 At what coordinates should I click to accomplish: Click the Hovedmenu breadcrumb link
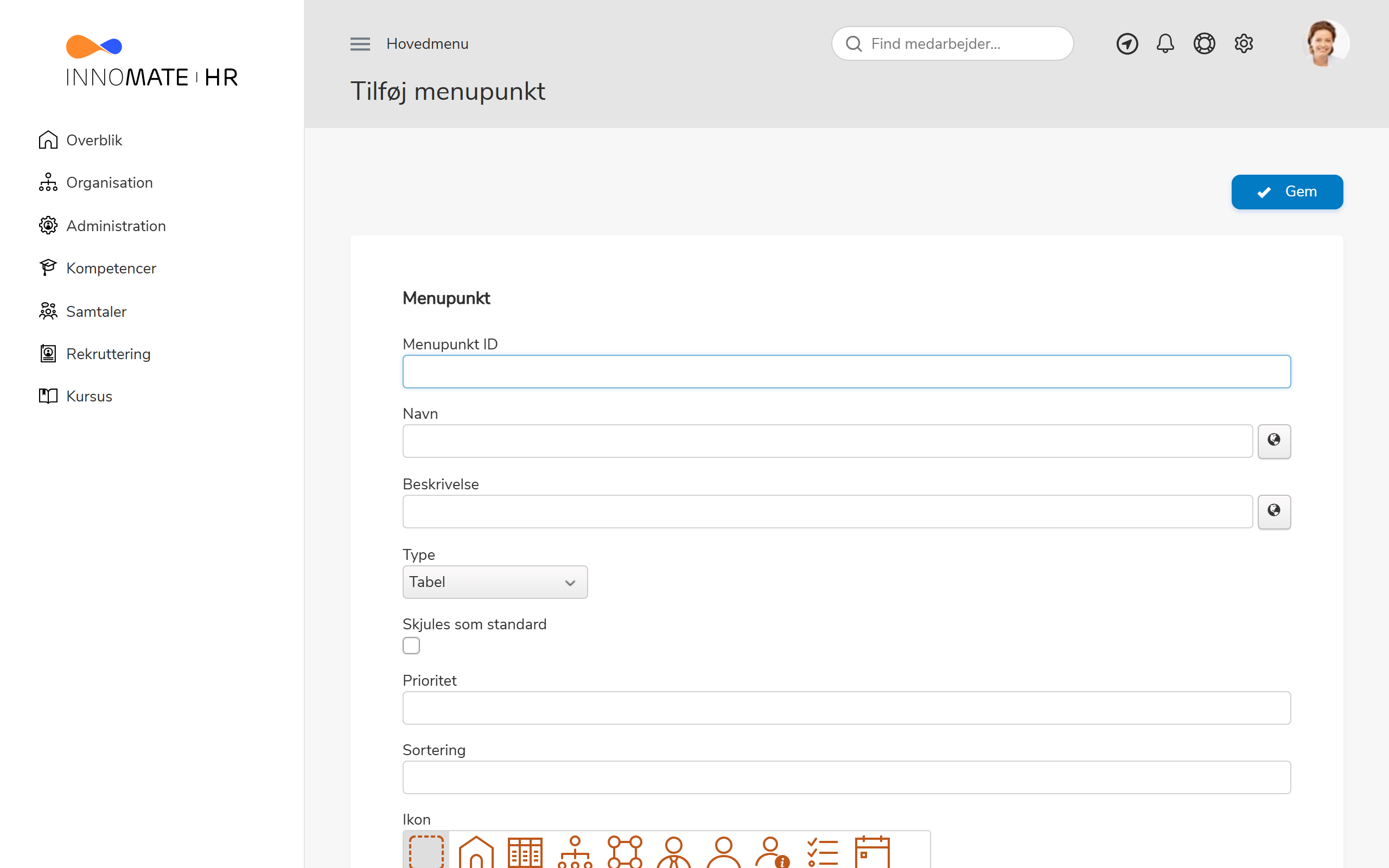click(427, 43)
